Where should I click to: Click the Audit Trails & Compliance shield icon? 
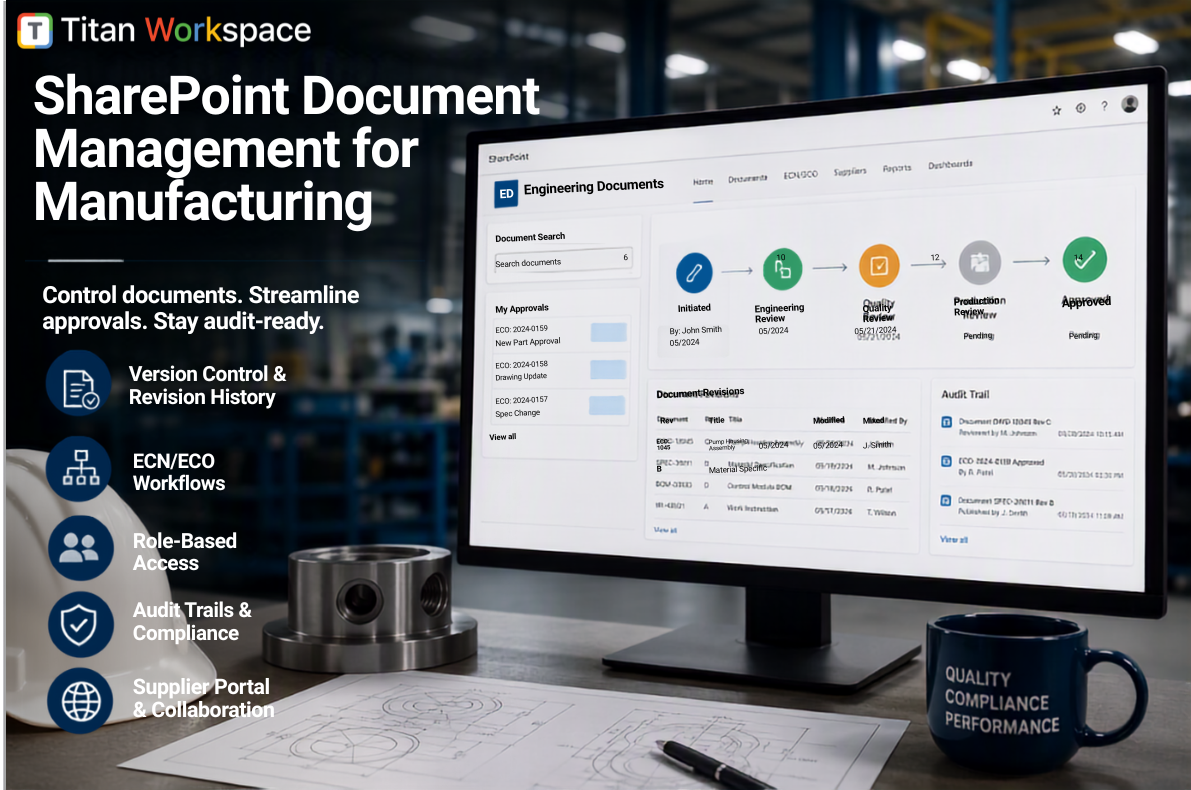[x=80, y=624]
